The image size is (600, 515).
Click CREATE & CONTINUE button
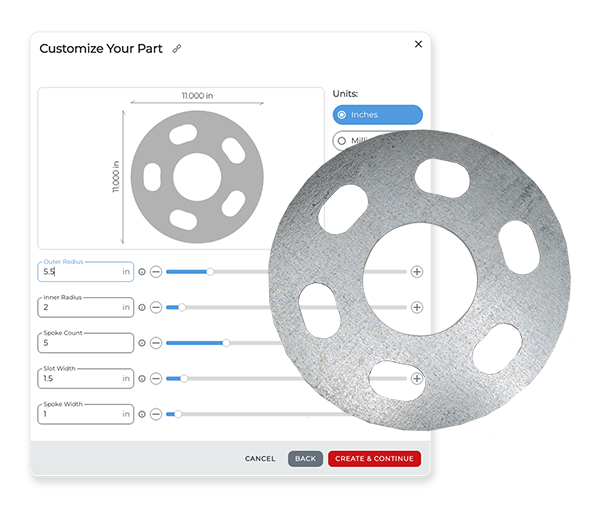pyautogui.click(x=374, y=459)
